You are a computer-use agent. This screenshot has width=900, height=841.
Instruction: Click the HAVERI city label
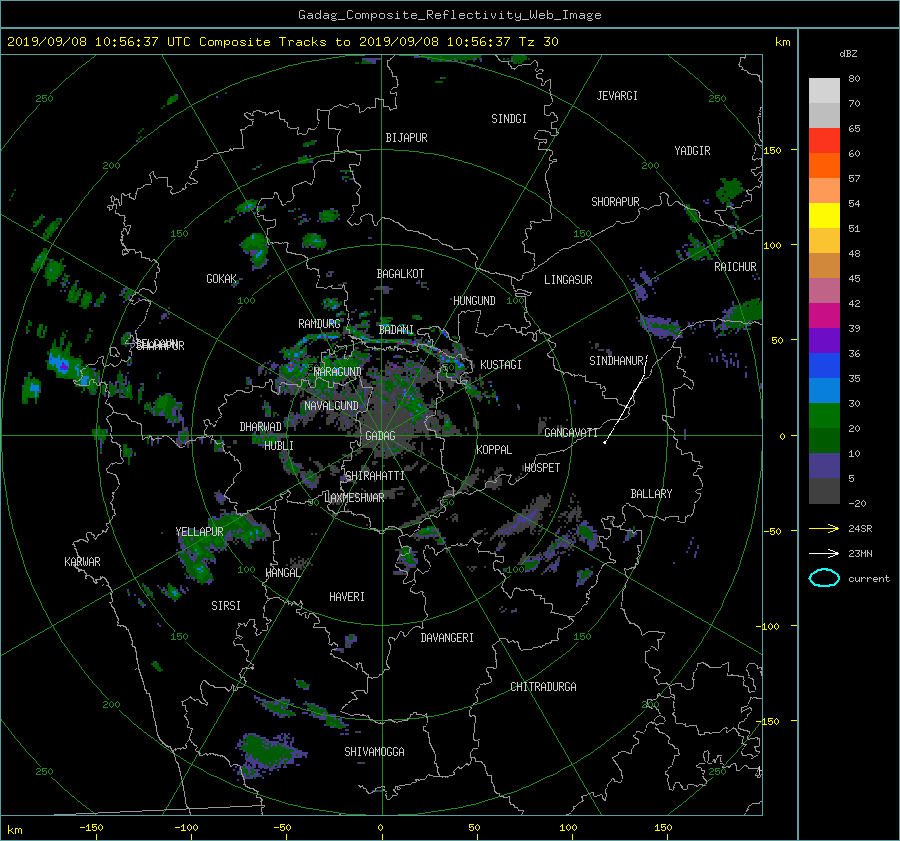(x=347, y=597)
